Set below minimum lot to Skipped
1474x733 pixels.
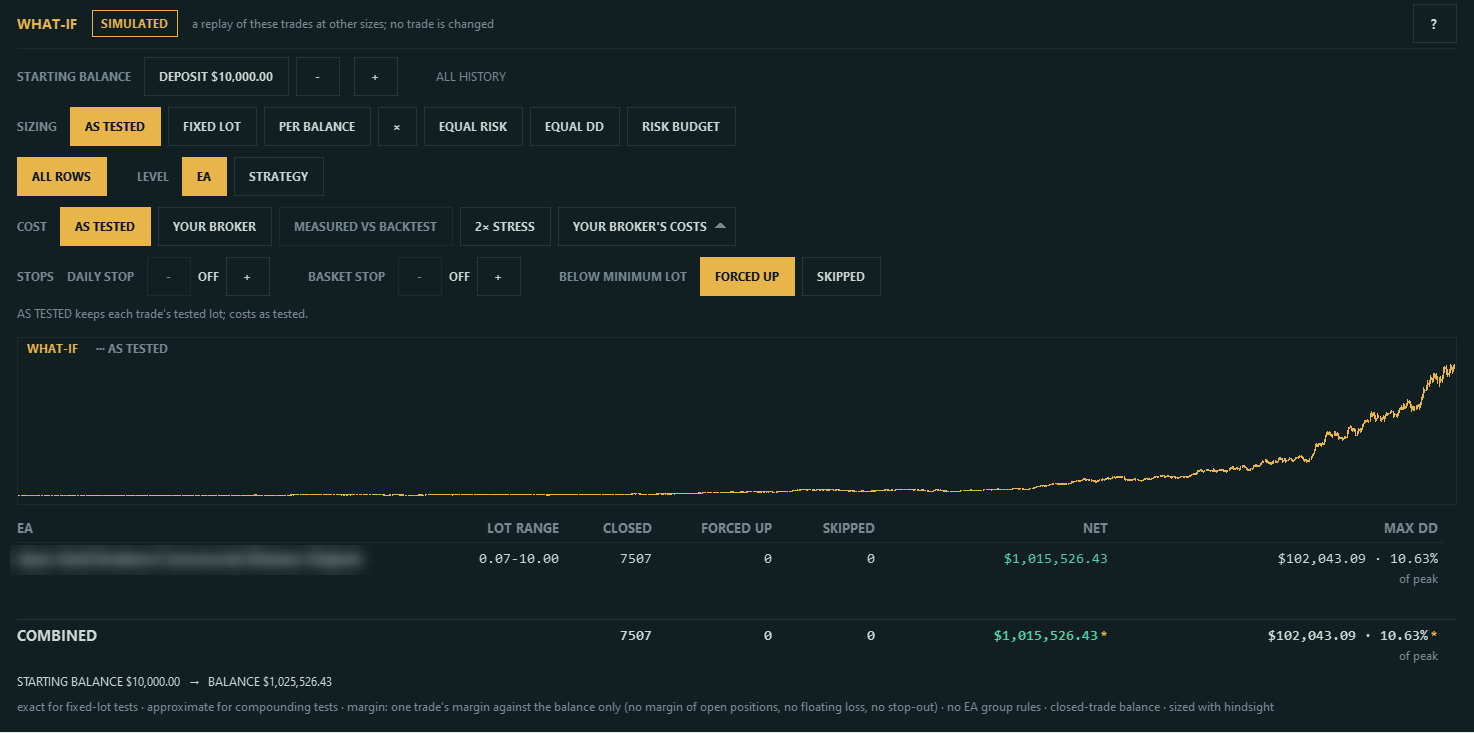(x=841, y=277)
